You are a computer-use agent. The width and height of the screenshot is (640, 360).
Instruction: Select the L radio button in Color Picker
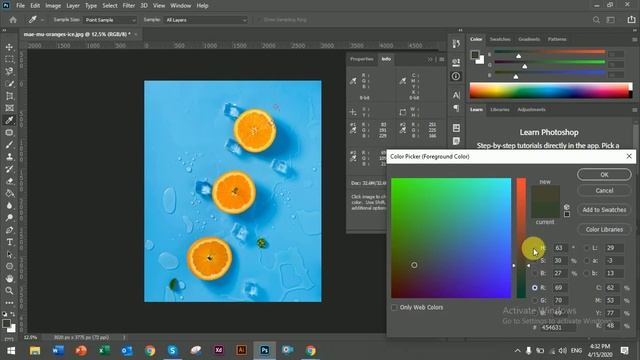(587, 248)
